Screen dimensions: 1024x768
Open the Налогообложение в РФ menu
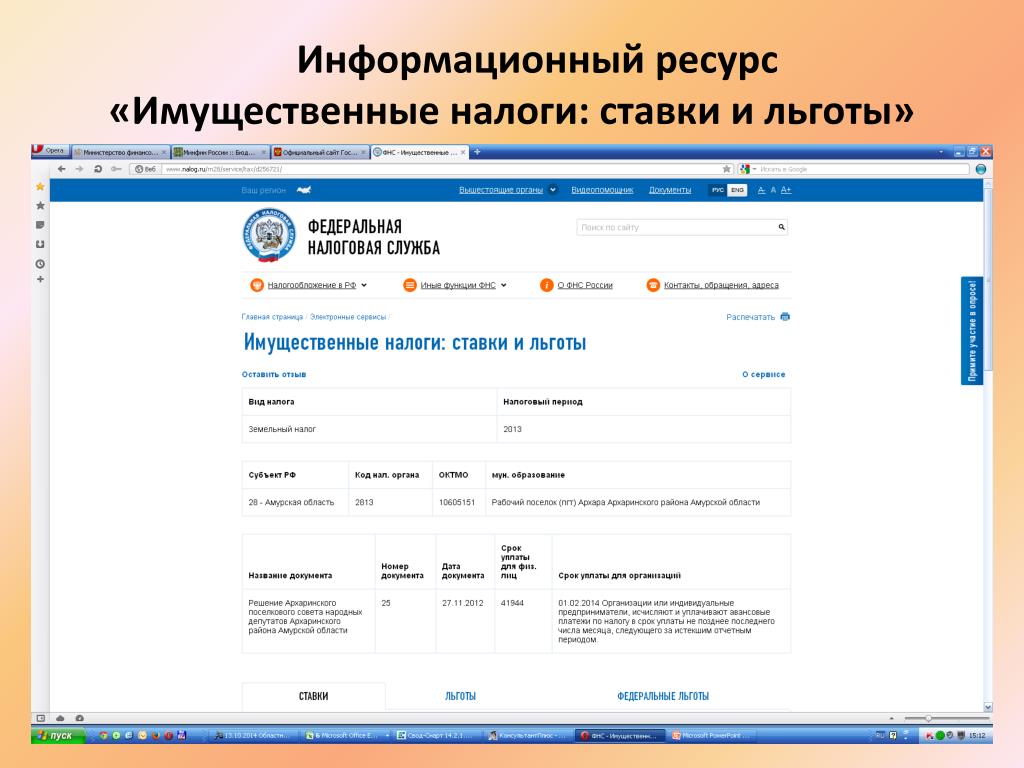point(312,285)
